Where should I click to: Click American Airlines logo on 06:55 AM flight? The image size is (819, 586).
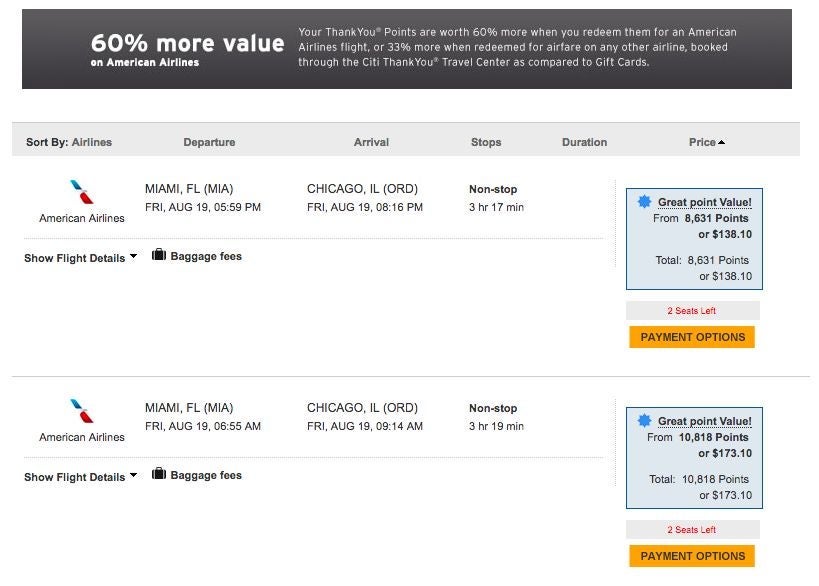82,411
